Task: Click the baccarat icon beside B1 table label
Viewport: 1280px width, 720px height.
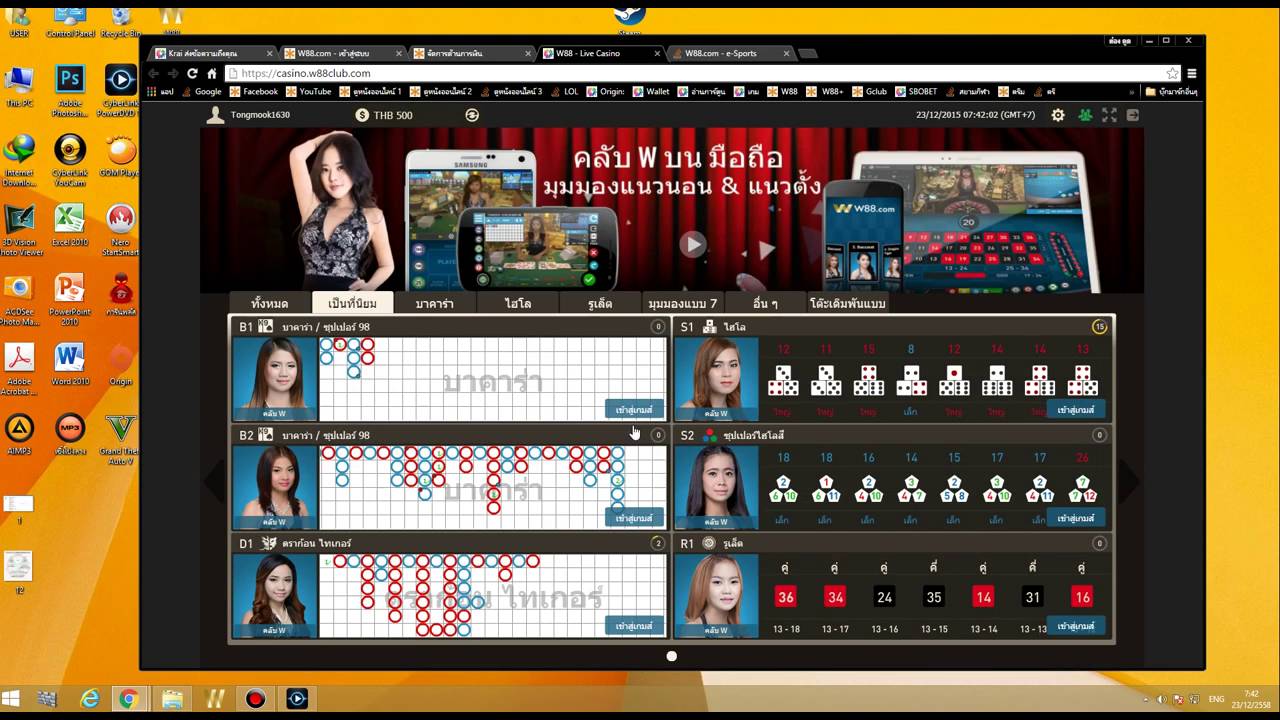Action: pyautogui.click(x=266, y=326)
